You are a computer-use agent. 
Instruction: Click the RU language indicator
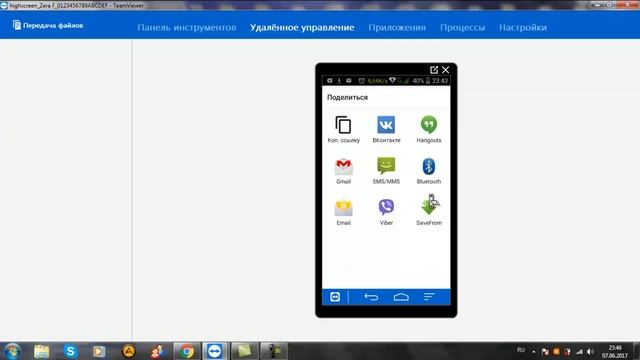point(521,350)
